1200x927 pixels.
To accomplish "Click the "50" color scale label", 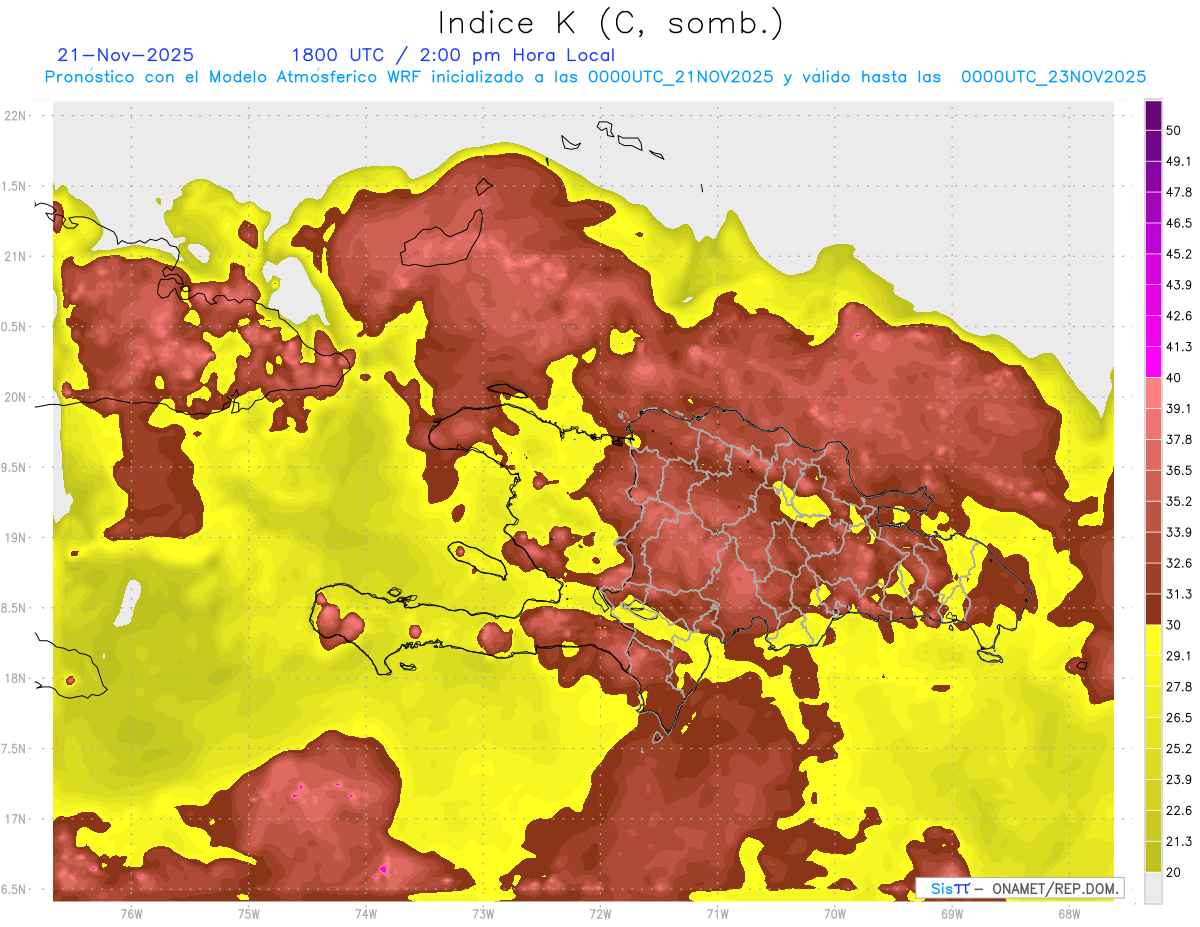I will tap(1174, 131).
